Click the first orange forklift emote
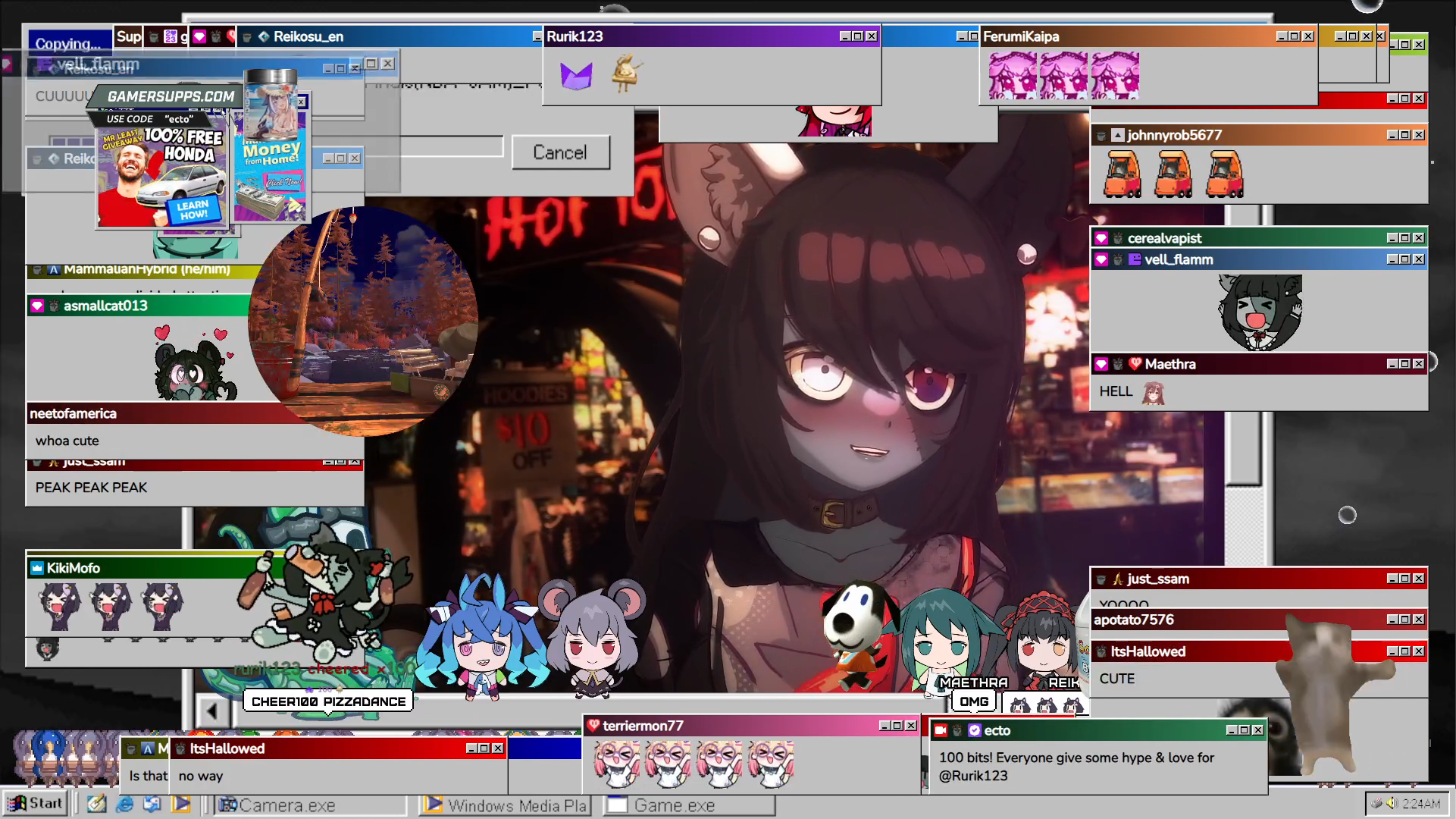The height and width of the screenshot is (819, 1456). pyautogui.click(x=1123, y=174)
